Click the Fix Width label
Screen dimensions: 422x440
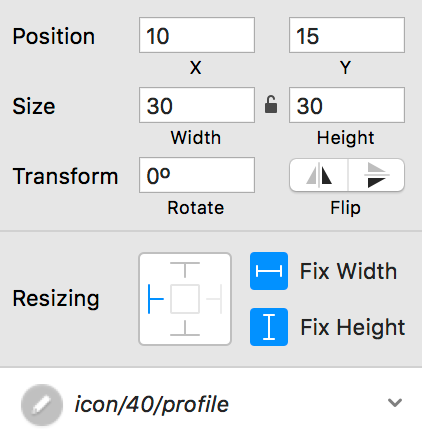[x=348, y=271]
